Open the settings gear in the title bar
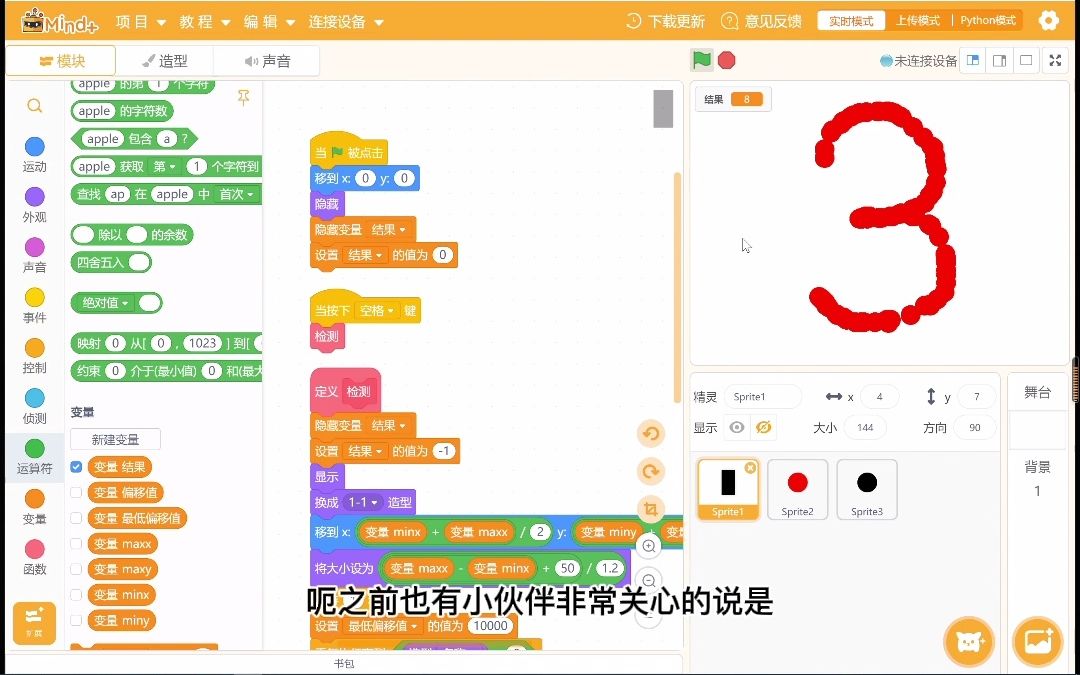Screen dimensions: 1080x675 (1048, 19)
